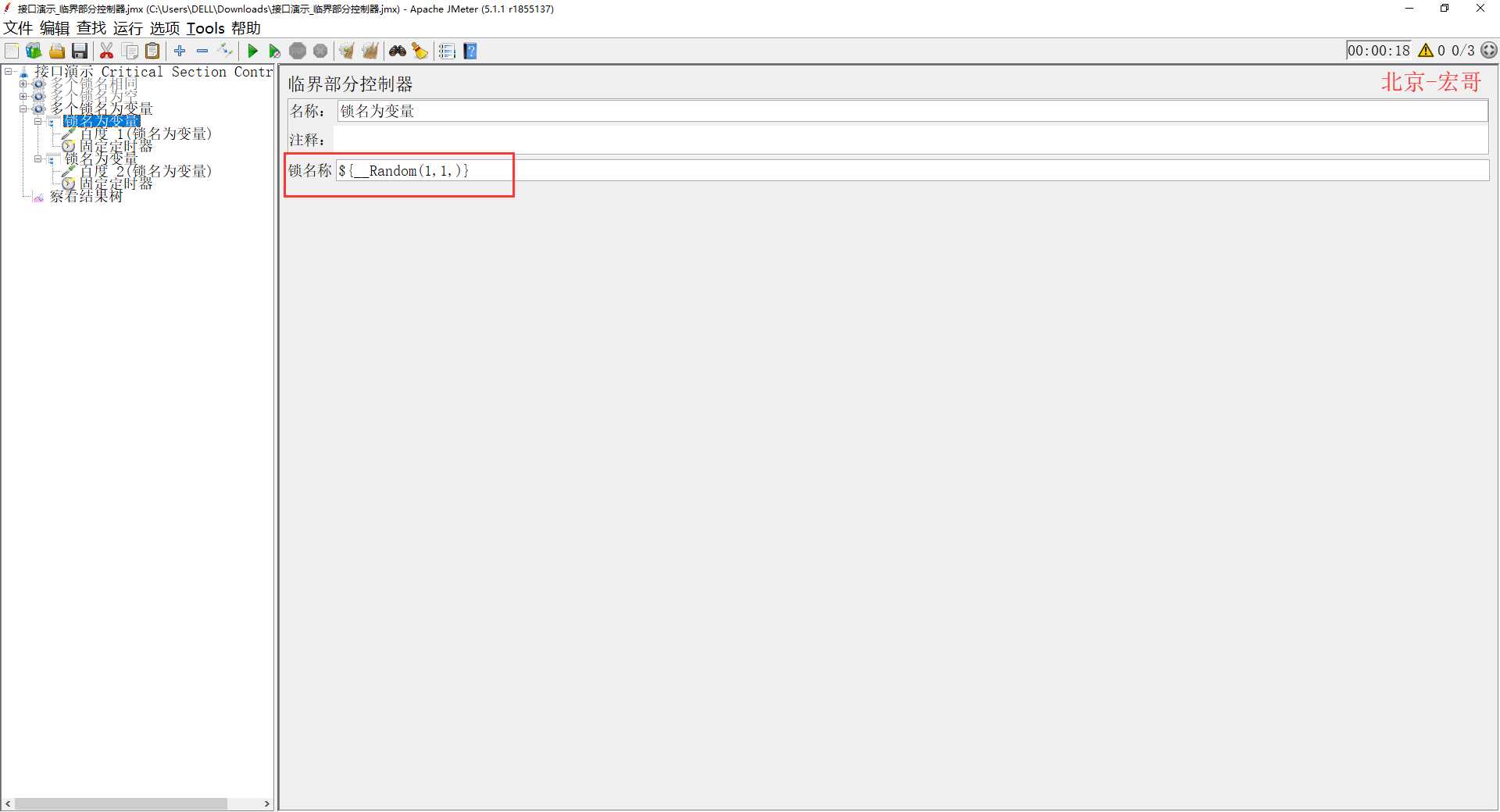Image resolution: width=1500 pixels, height=812 pixels.
Task: Select the second 锁名为变量 controller
Action: 101,158
